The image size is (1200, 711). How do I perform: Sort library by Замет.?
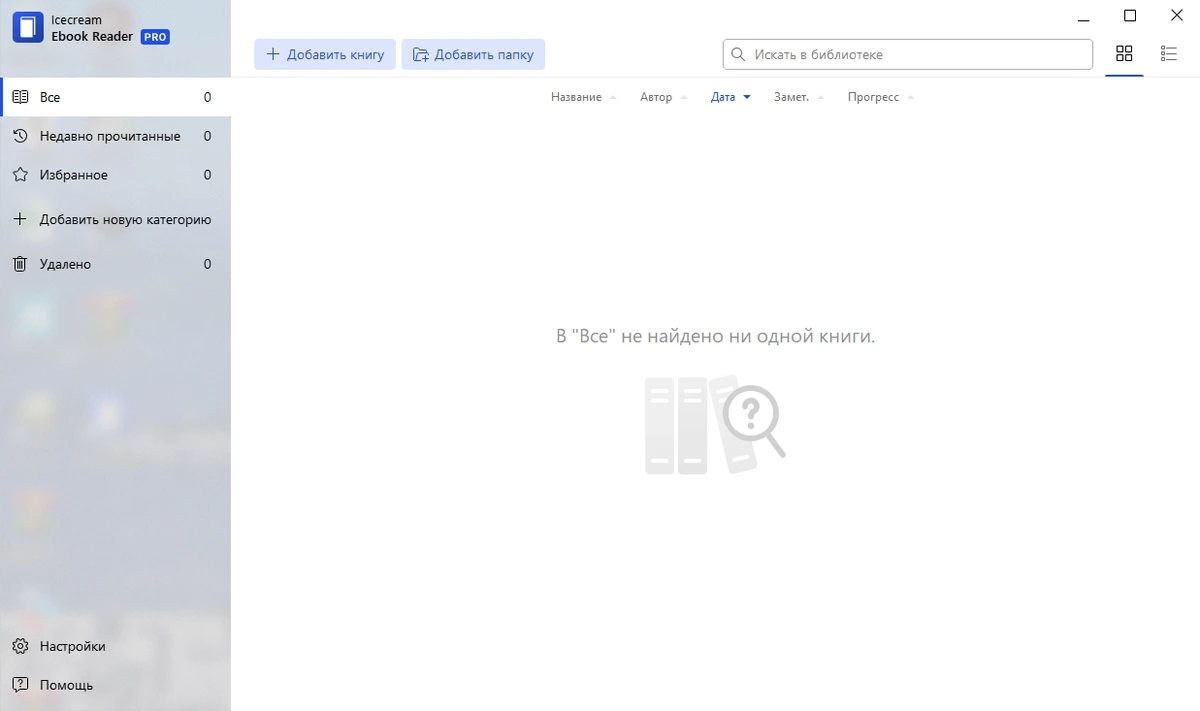pyautogui.click(x=799, y=97)
